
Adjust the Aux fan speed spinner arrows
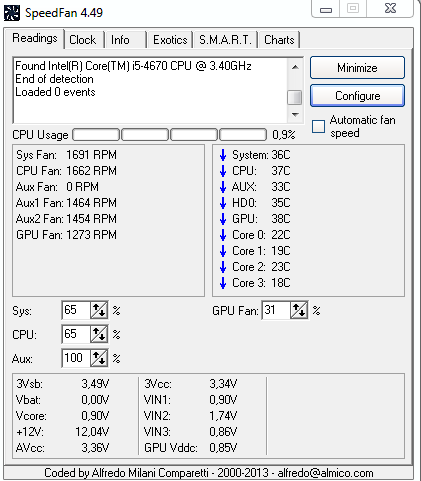pos(99,358)
